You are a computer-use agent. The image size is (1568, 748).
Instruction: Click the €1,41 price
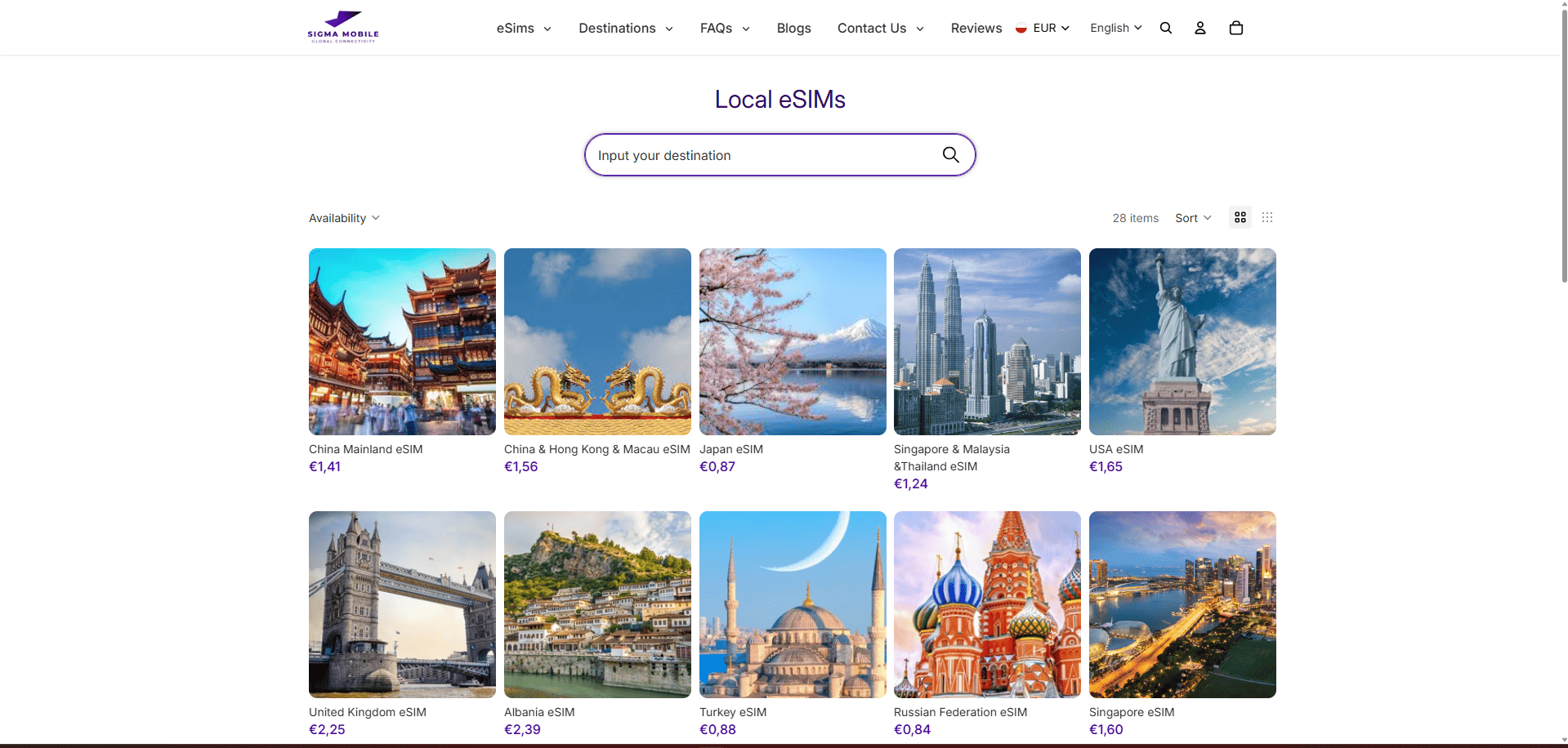point(324,466)
